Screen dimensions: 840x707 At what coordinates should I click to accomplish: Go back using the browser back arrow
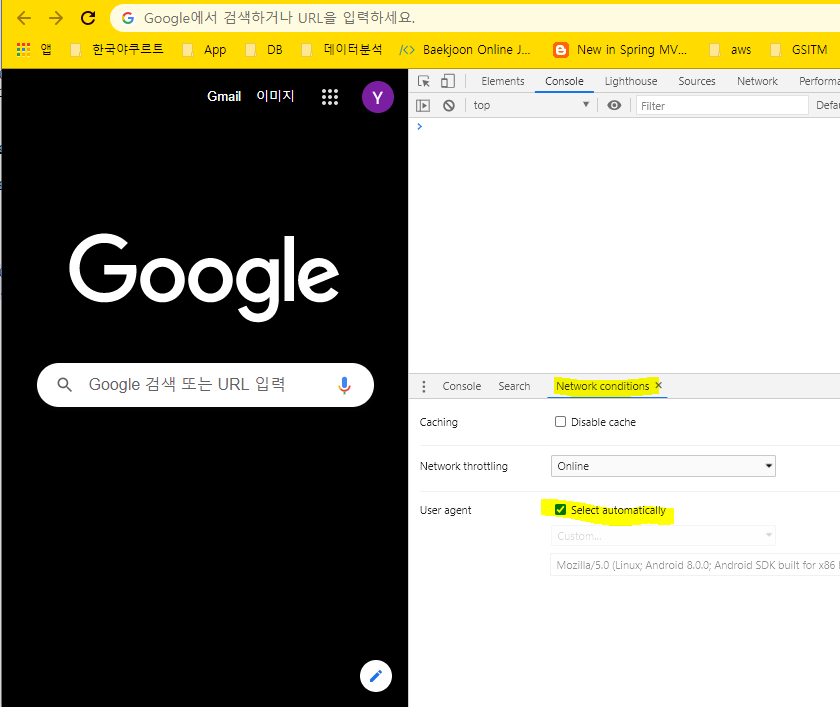(x=24, y=18)
